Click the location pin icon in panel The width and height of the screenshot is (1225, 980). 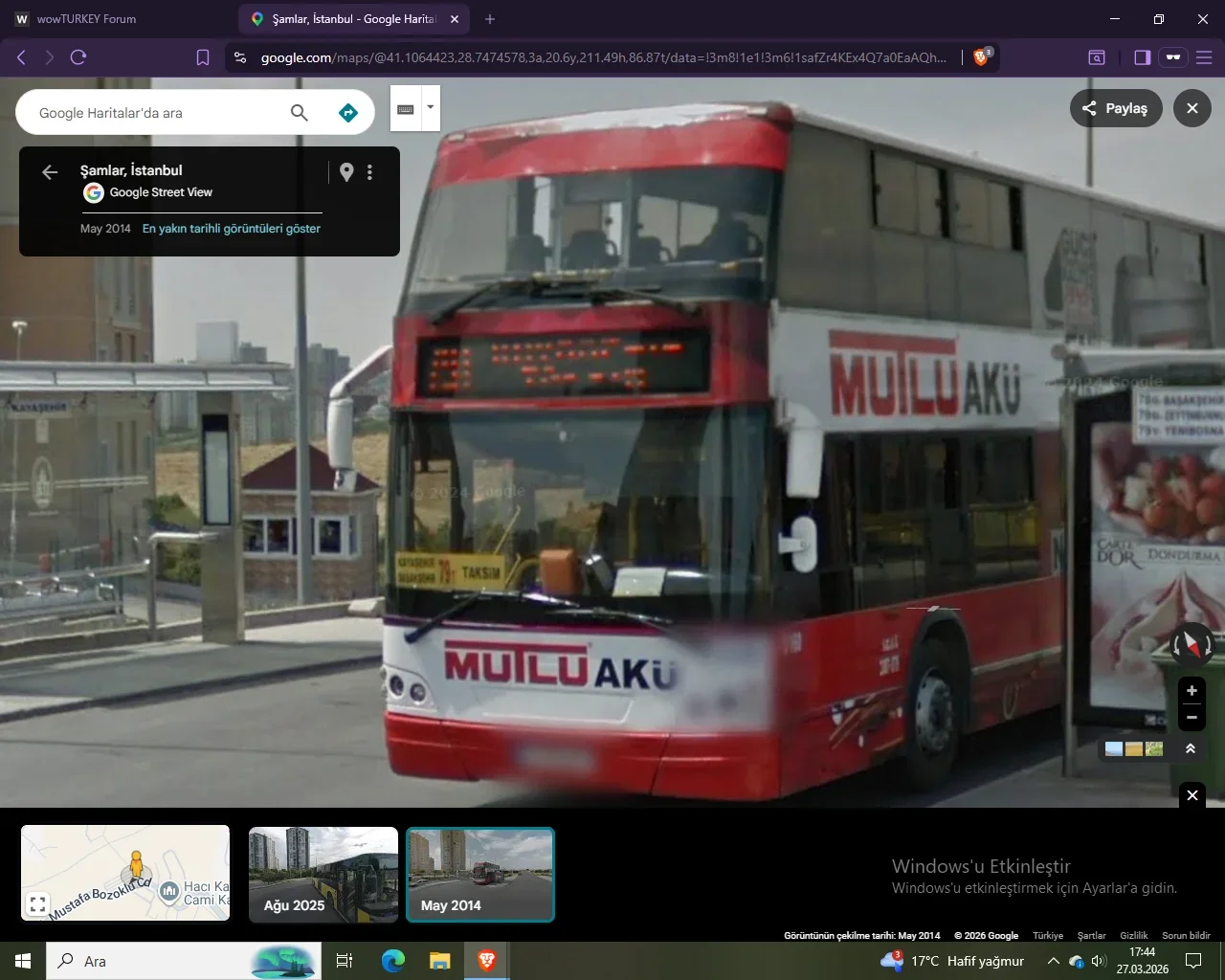(346, 172)
